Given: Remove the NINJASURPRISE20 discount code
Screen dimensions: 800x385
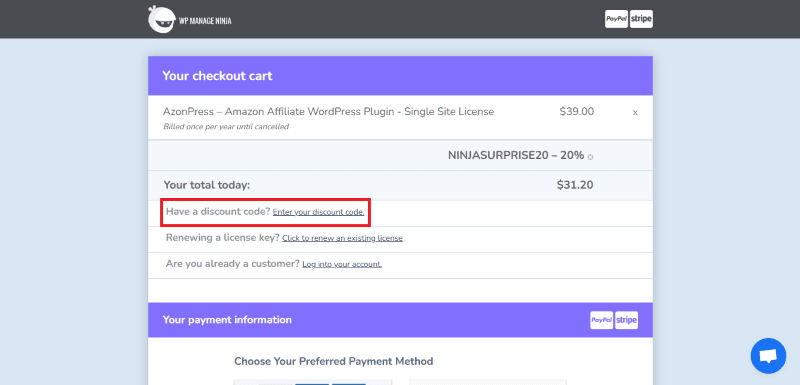Looking at the screenshot, I should pos(590,157).
